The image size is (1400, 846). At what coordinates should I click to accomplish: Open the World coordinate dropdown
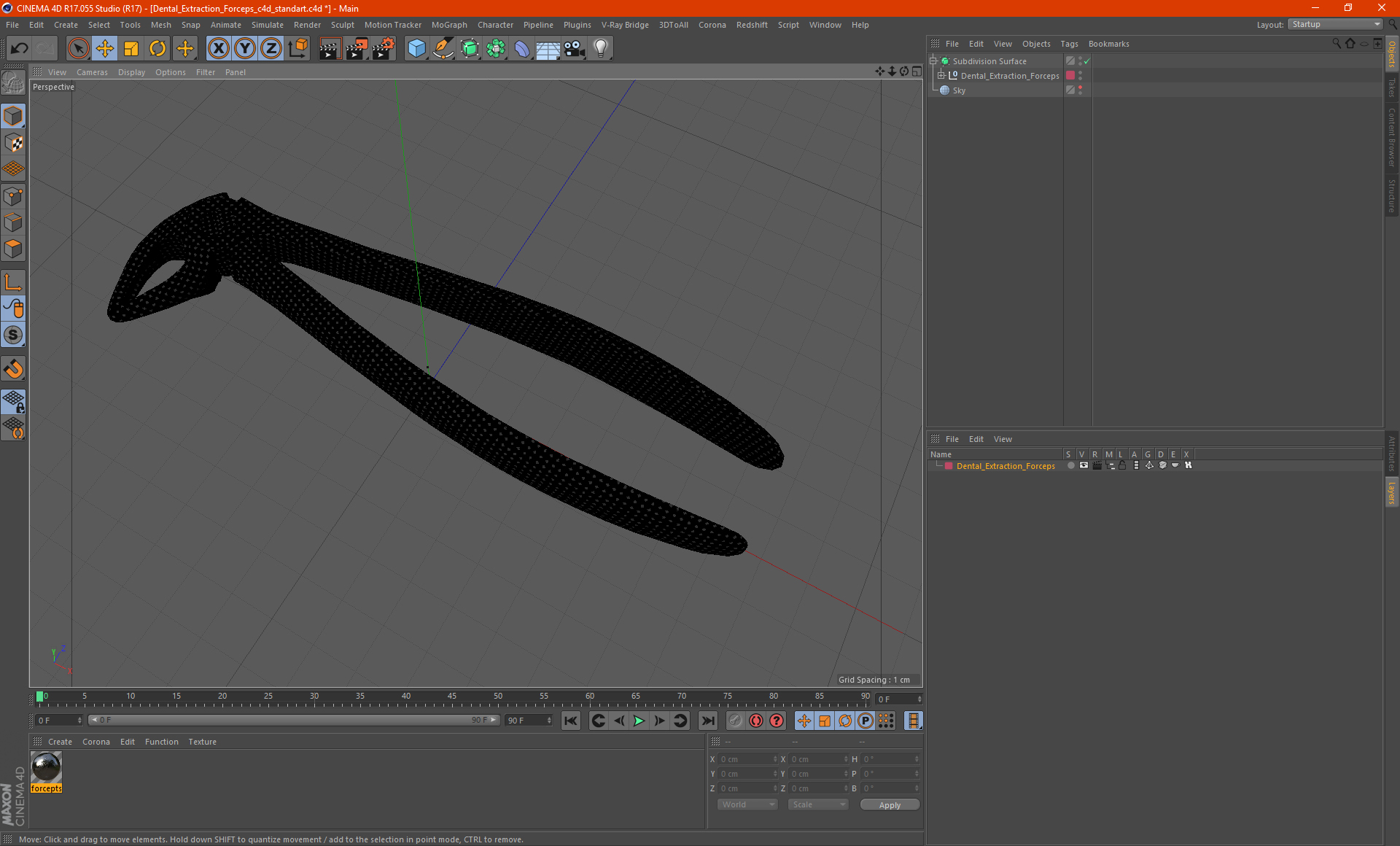pyautogui.click(x=747, y=804)
